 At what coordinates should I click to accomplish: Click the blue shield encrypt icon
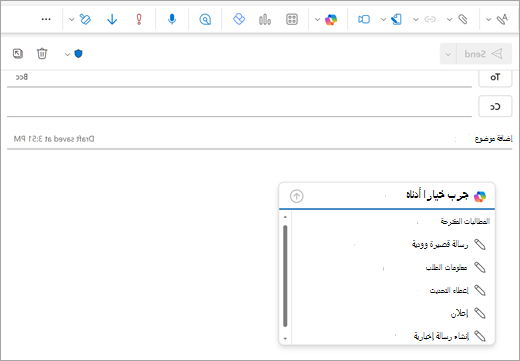coord(78,53)
